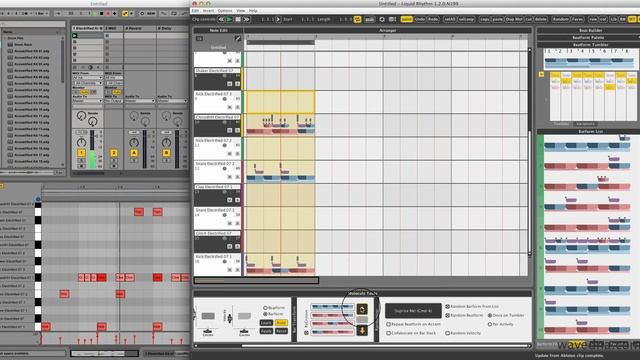
Task: Enable Repeat Beatform on Accent
Action: point(389,324)
